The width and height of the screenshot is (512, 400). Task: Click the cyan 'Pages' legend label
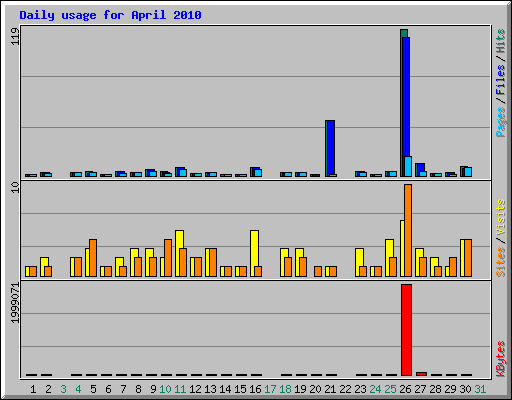point(500,122)
